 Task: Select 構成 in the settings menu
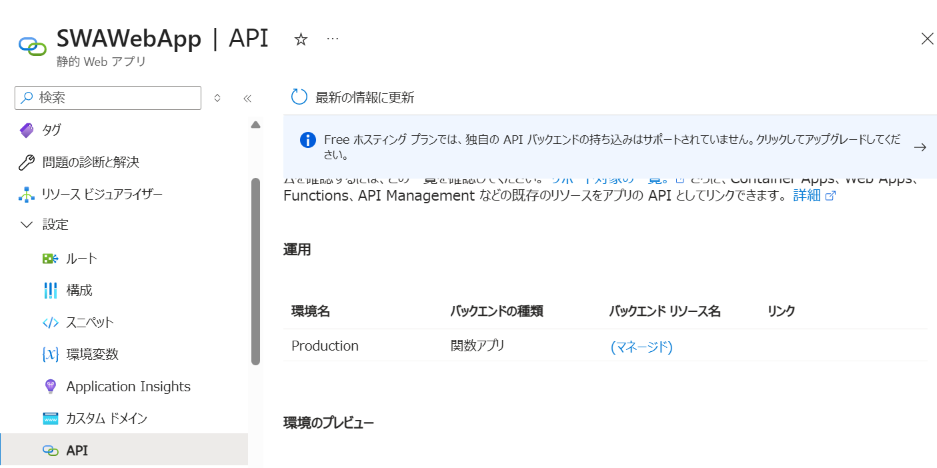point(79,290)
